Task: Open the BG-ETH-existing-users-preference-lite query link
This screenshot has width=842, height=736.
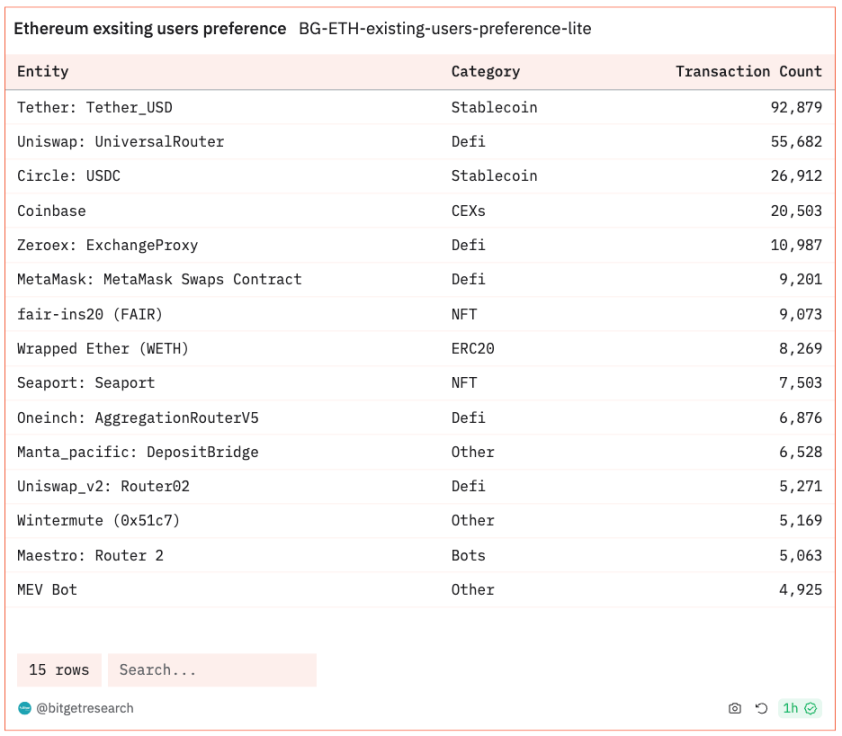Action: click(444, 29)
